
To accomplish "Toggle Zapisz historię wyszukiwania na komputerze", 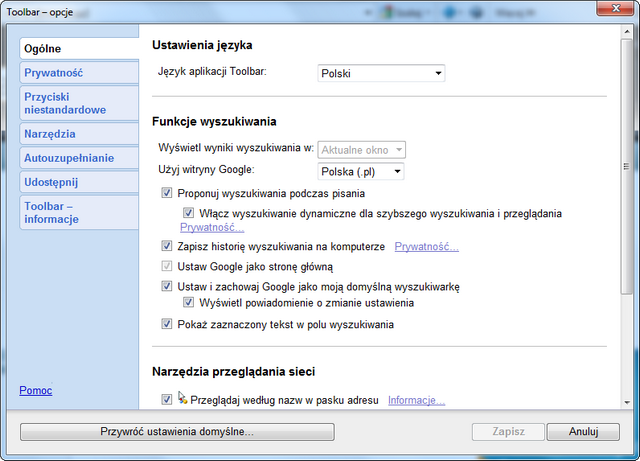I will [167, 246].
